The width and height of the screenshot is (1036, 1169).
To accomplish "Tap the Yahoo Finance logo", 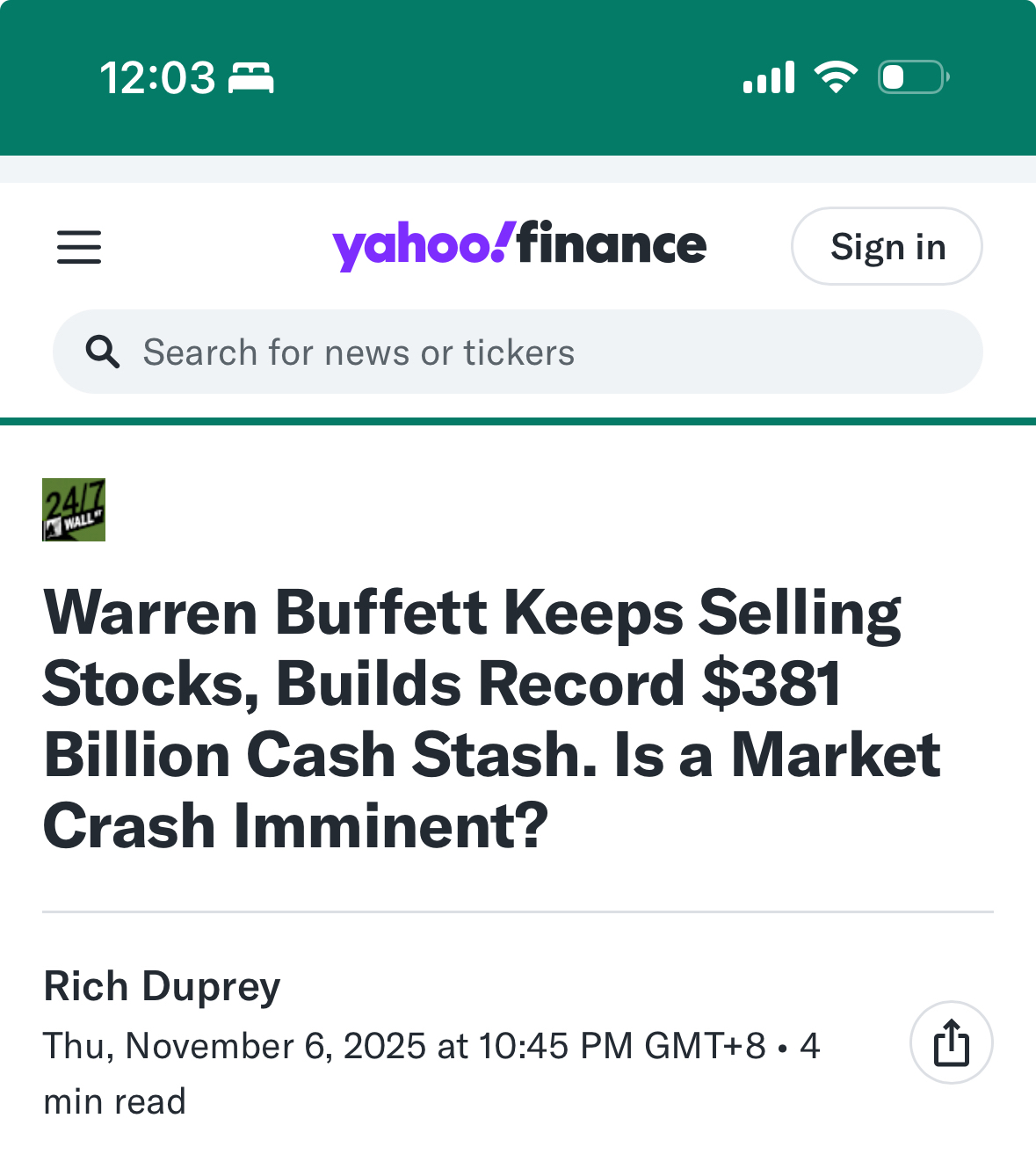I will (x=518, y=245).
